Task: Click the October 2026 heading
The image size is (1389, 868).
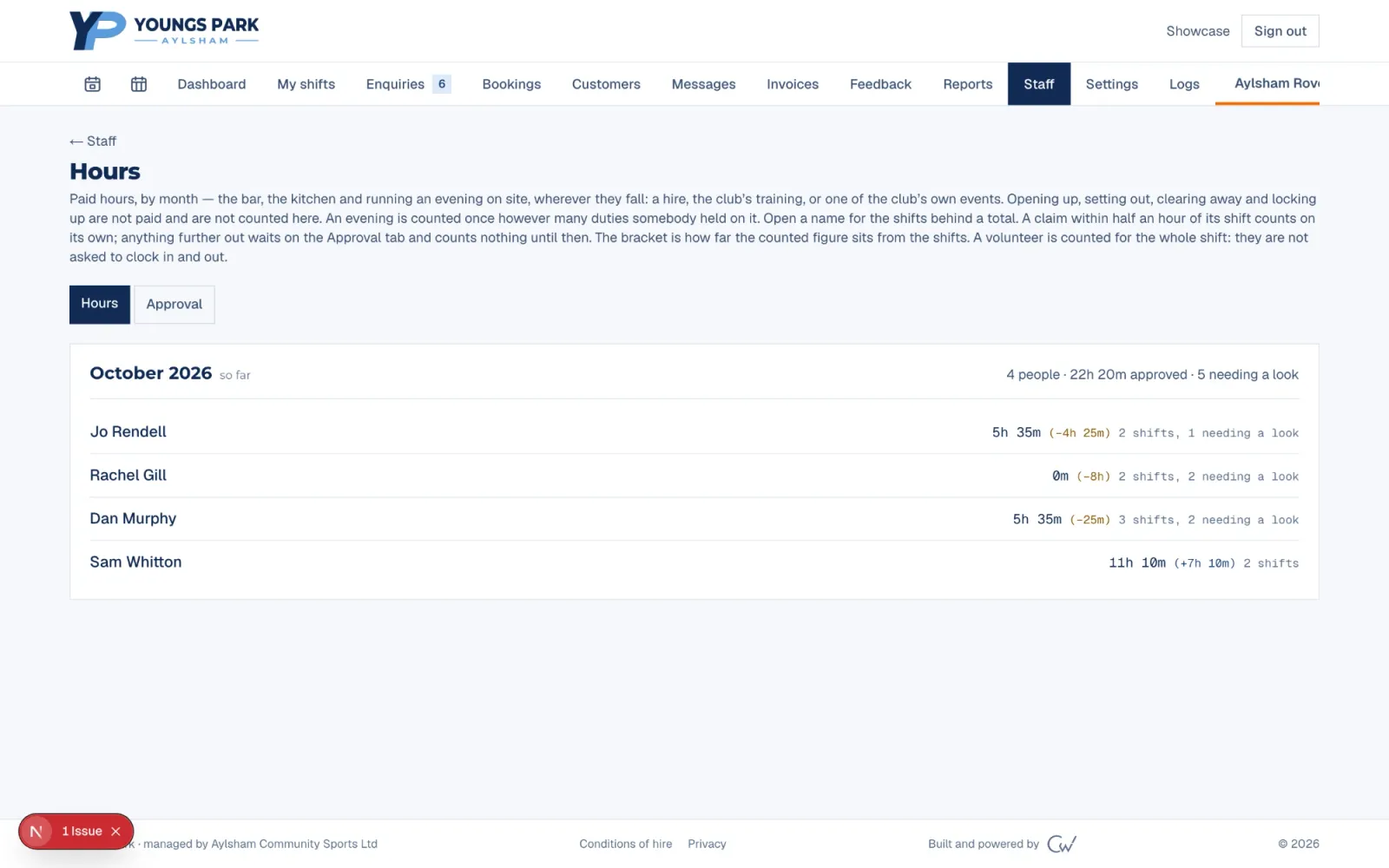Action: 151,373
